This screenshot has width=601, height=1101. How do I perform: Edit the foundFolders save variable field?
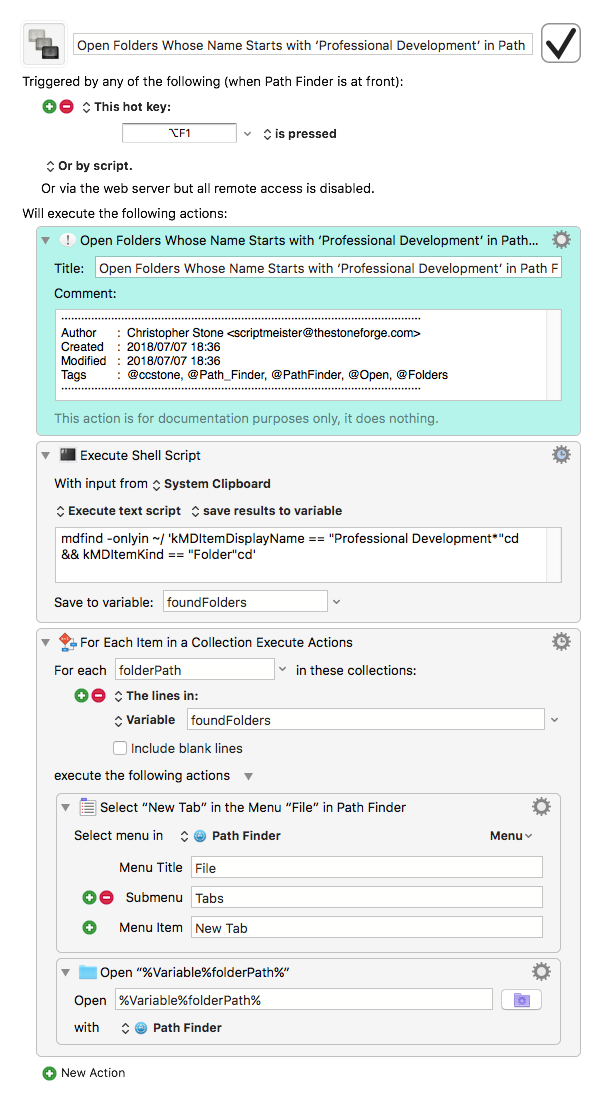tap(245, 602)
